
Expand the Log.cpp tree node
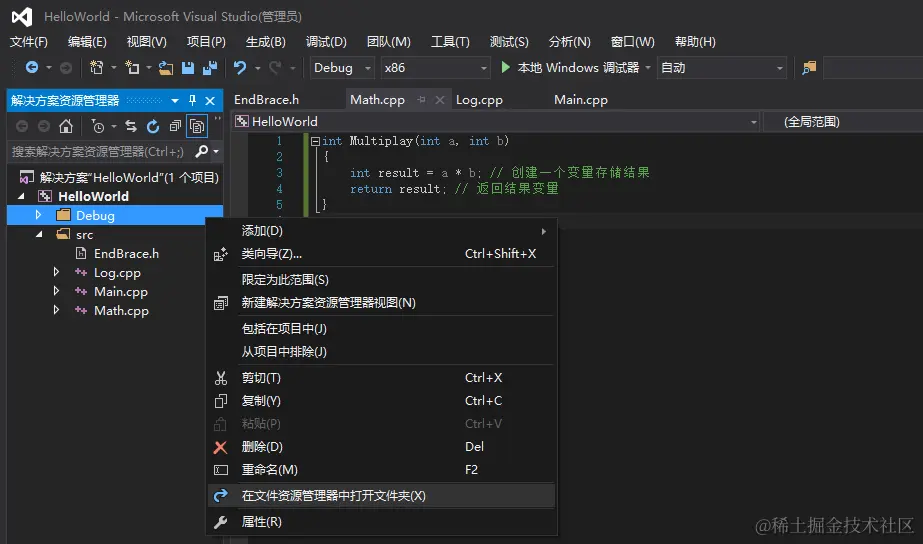pyautogui.click(x=56, y=272)
